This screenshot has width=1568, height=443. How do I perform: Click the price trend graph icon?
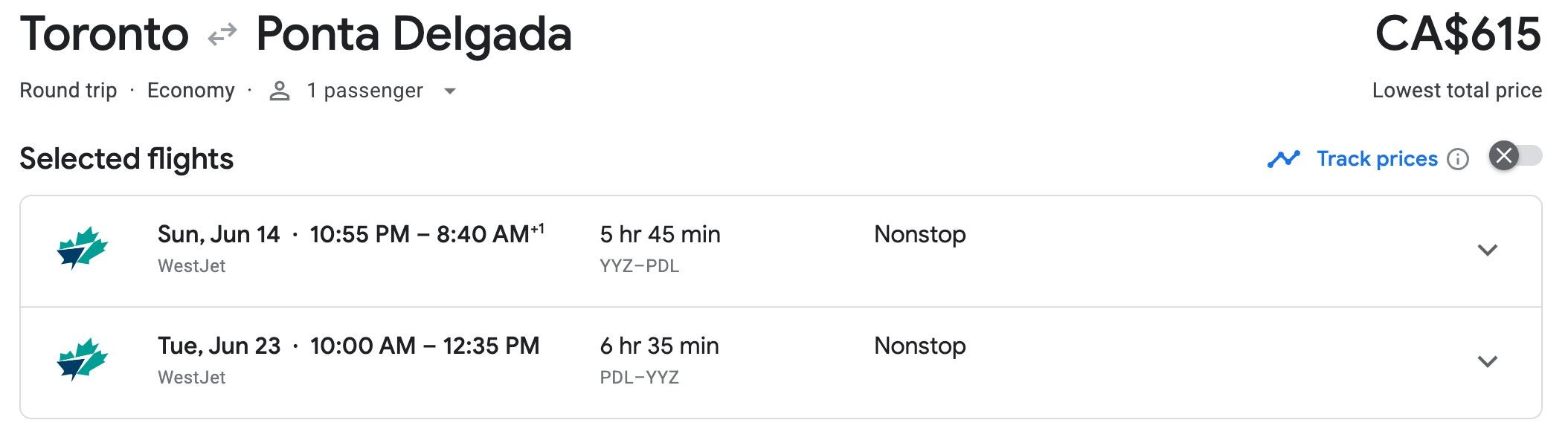[x=1284, y=159]
